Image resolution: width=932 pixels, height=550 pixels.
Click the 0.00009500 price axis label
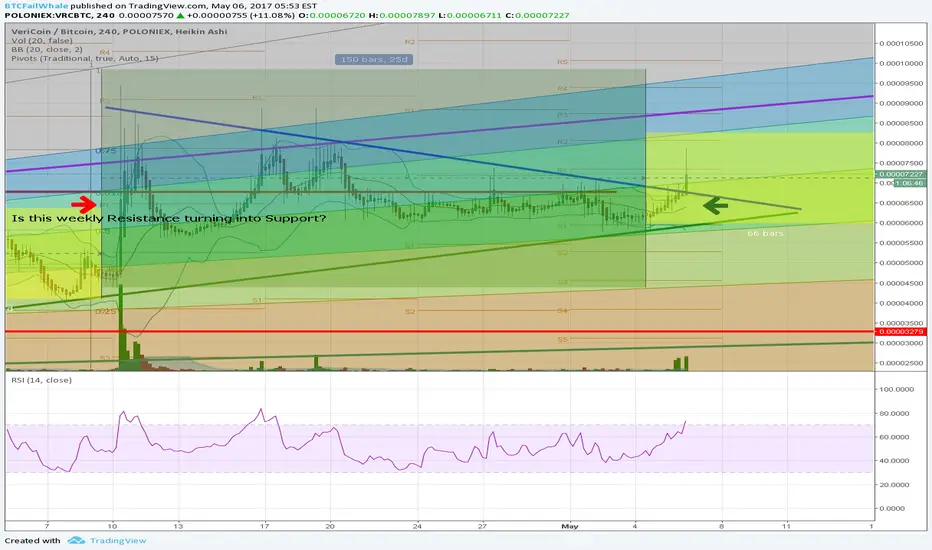pyautogui.click(x=902, y=84)
